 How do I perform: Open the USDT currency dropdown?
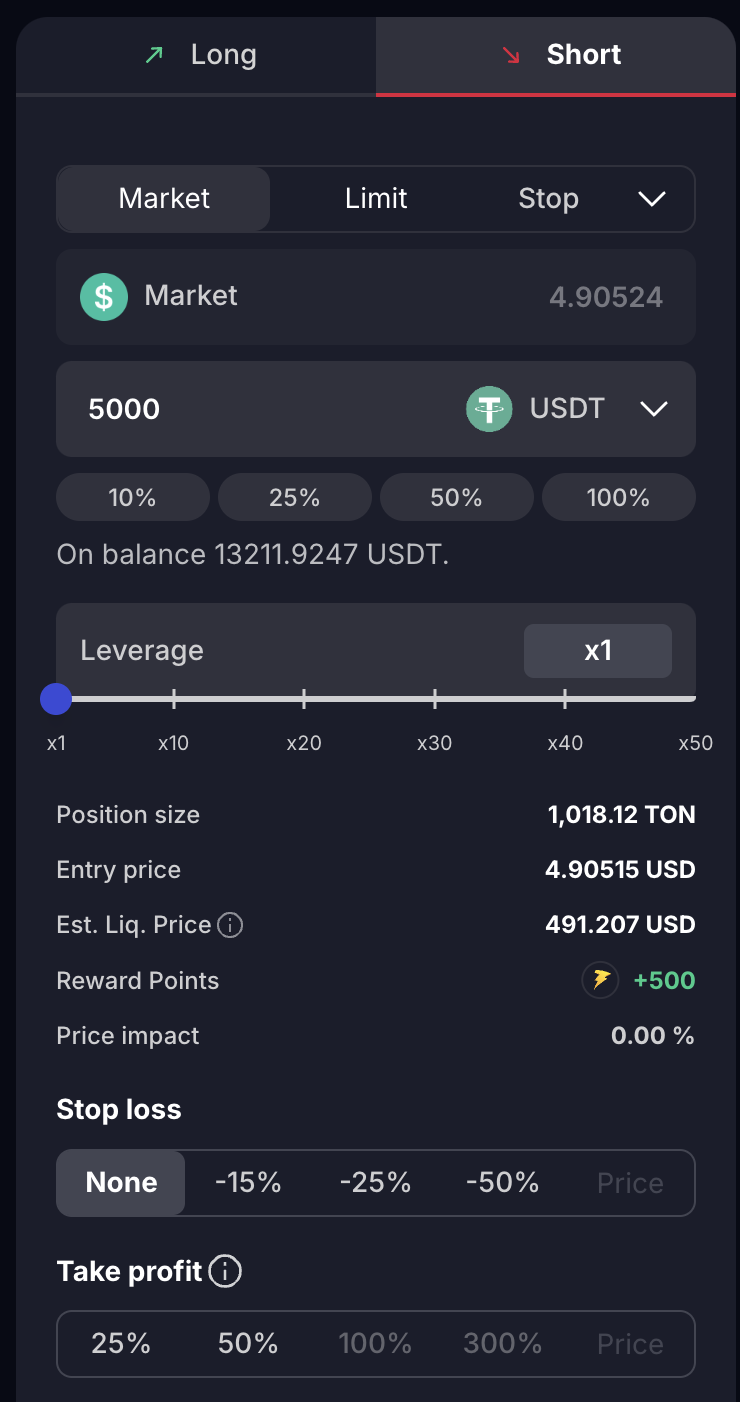pyautogui.click(x=653, y=409)
